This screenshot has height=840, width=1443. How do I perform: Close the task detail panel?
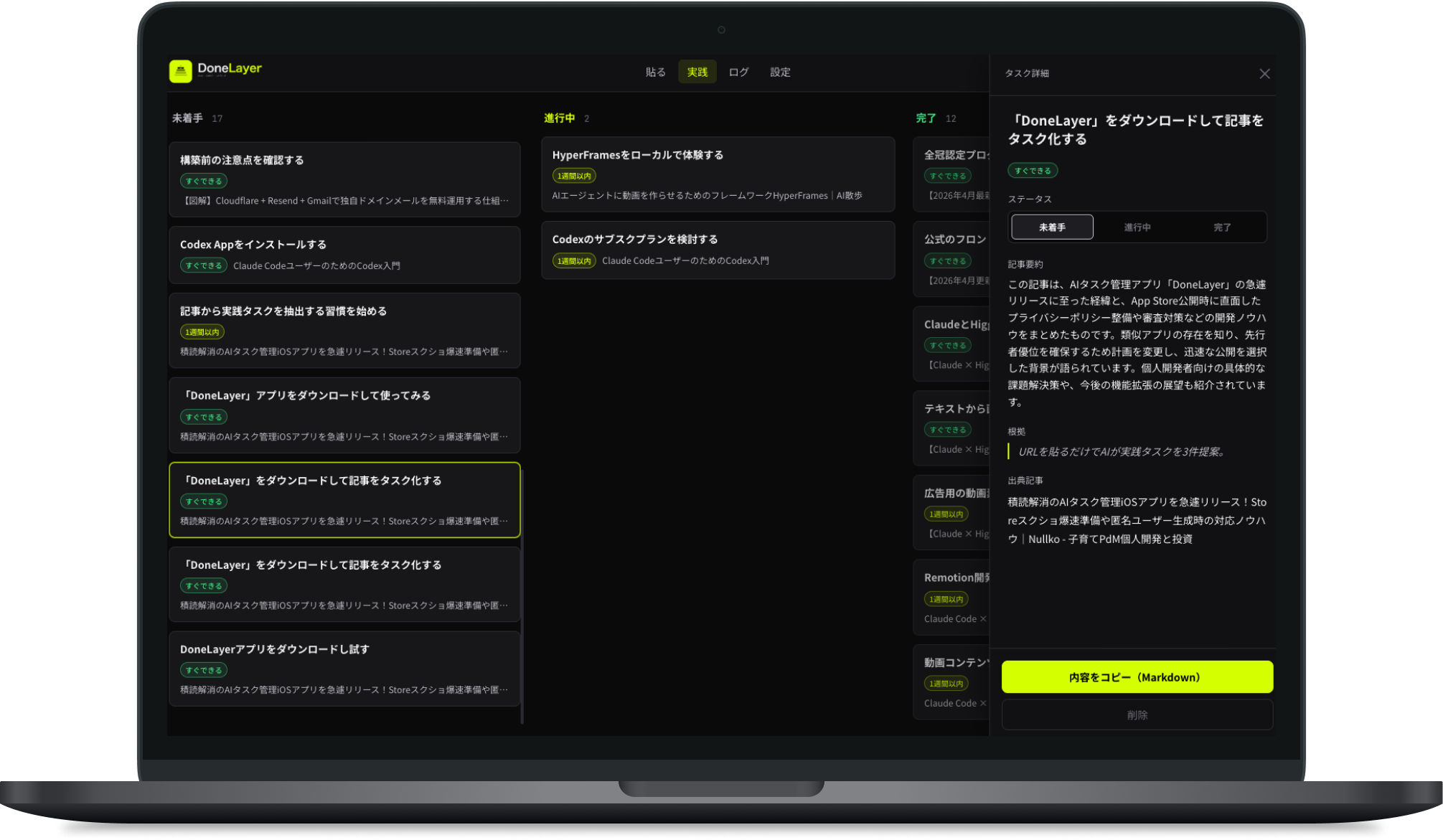1264,74
